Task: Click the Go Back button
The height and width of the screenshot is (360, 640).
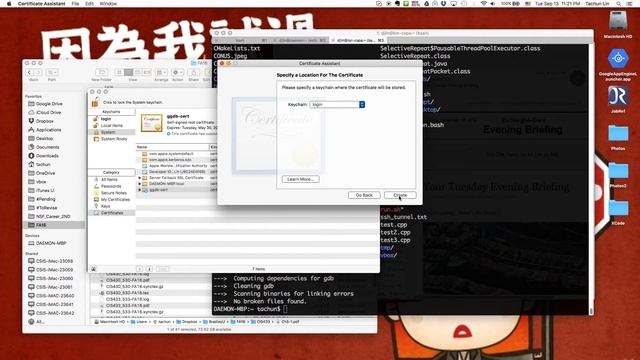Action: pos(364,195)
